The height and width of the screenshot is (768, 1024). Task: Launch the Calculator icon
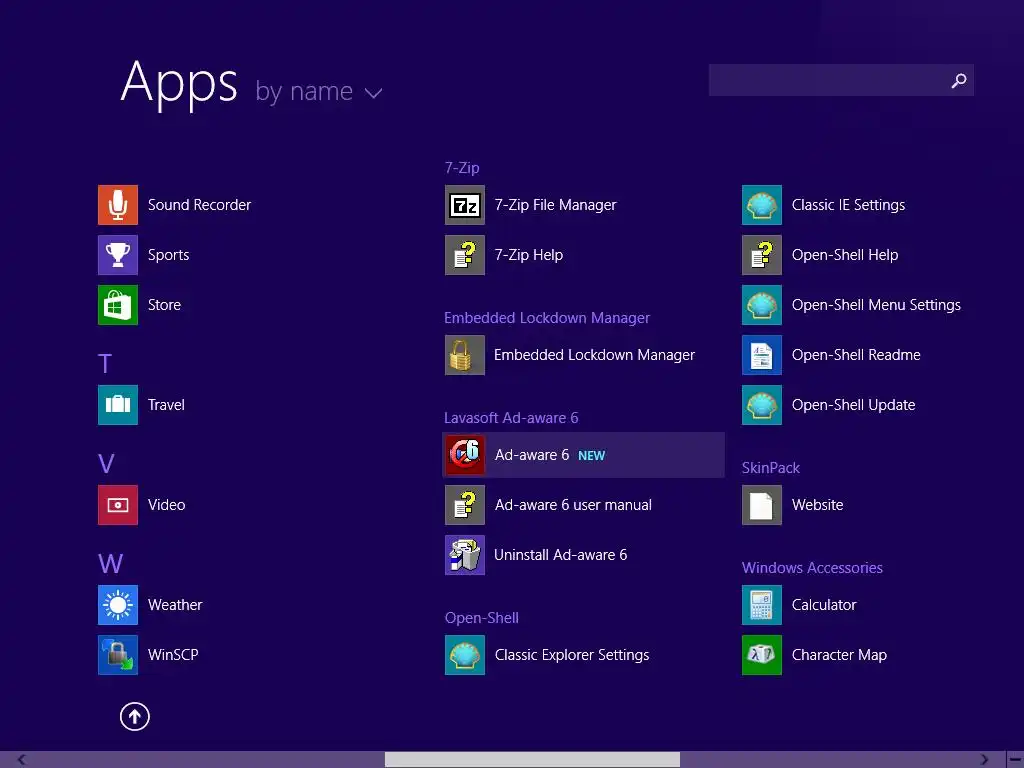[x=761, y=605]
